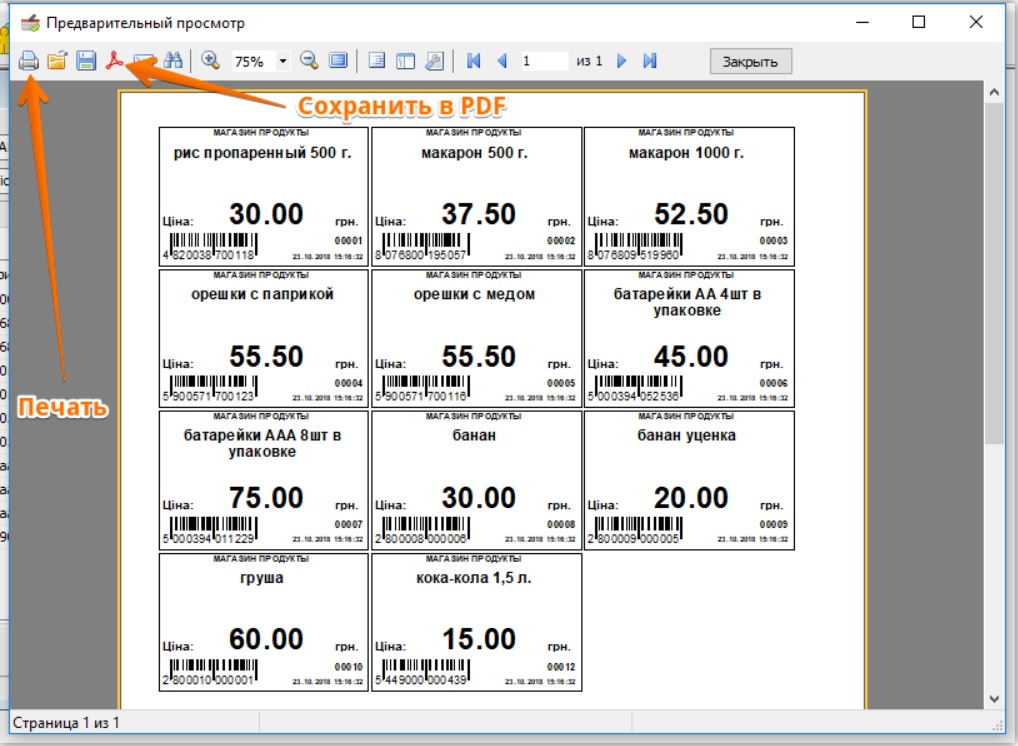Open a saved report with the folder icon

pos(57,61)
